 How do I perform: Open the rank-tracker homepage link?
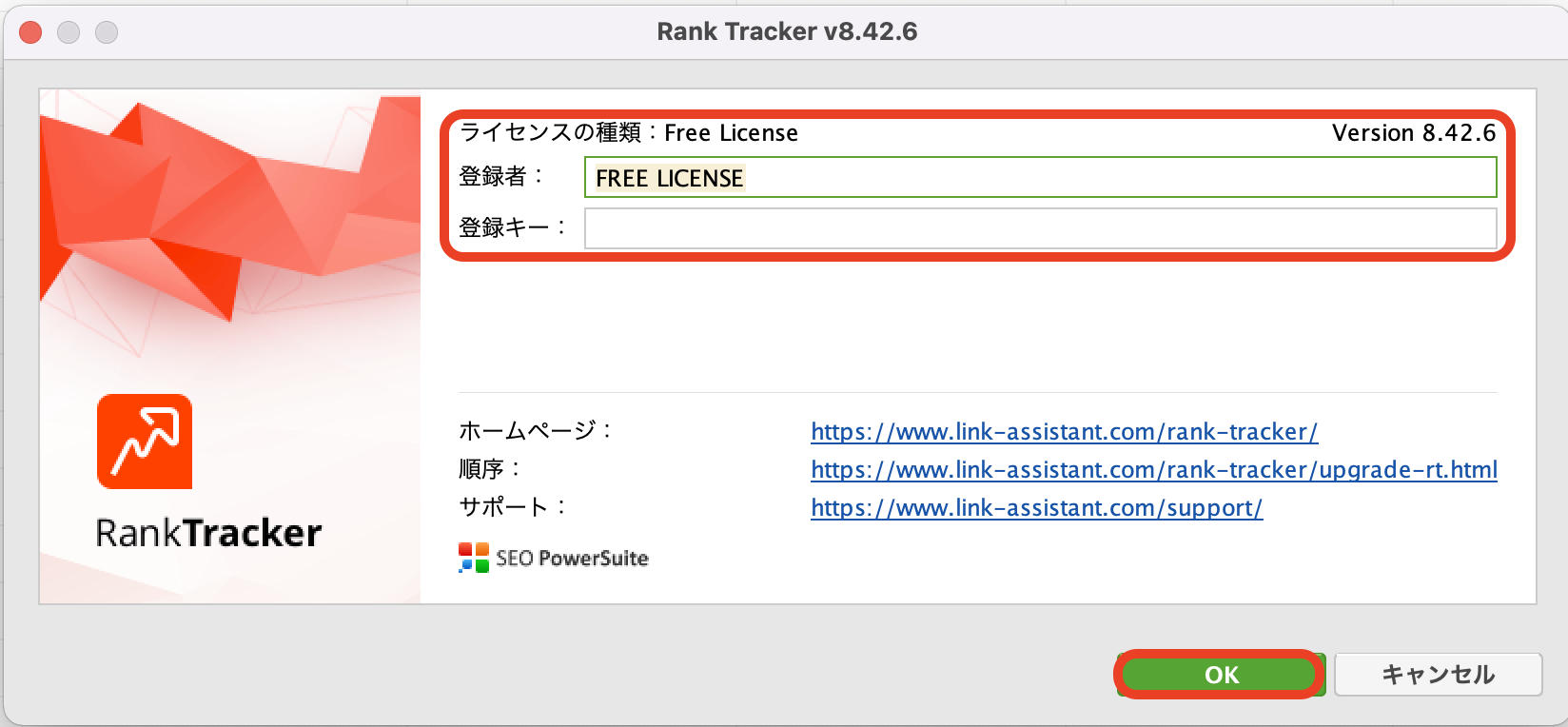[1064, 432]
